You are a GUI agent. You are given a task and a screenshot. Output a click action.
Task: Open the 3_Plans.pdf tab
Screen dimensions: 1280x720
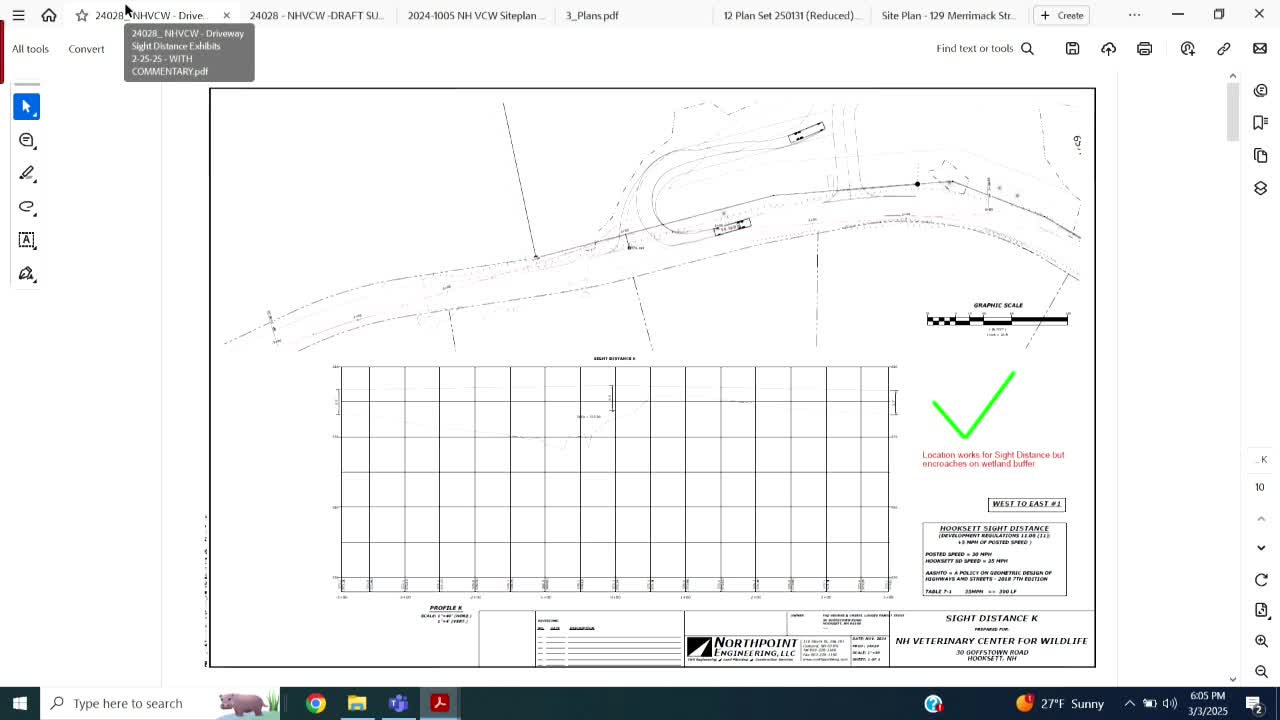tap(592, 15)
